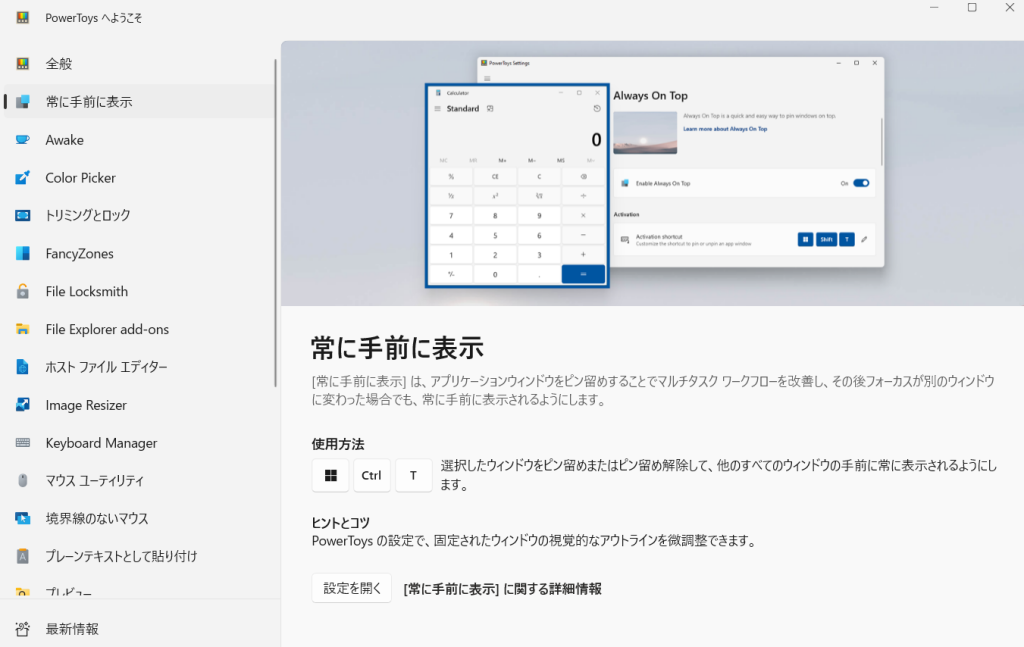Click the 常に手前に表示 page heading
This screenshot has width=1024, height=647.
397,348
